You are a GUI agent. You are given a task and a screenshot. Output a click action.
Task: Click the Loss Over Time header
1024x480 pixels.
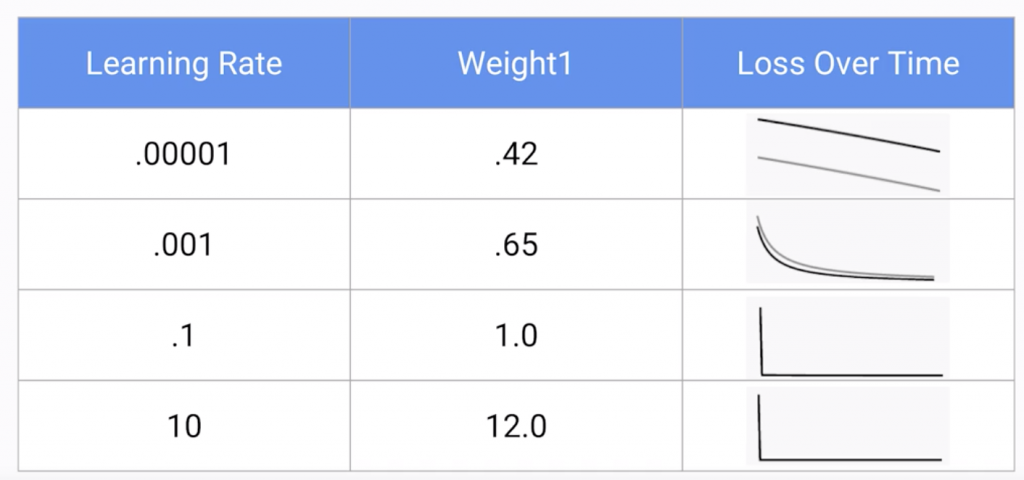pyautogui.click(x=848, y=63)
